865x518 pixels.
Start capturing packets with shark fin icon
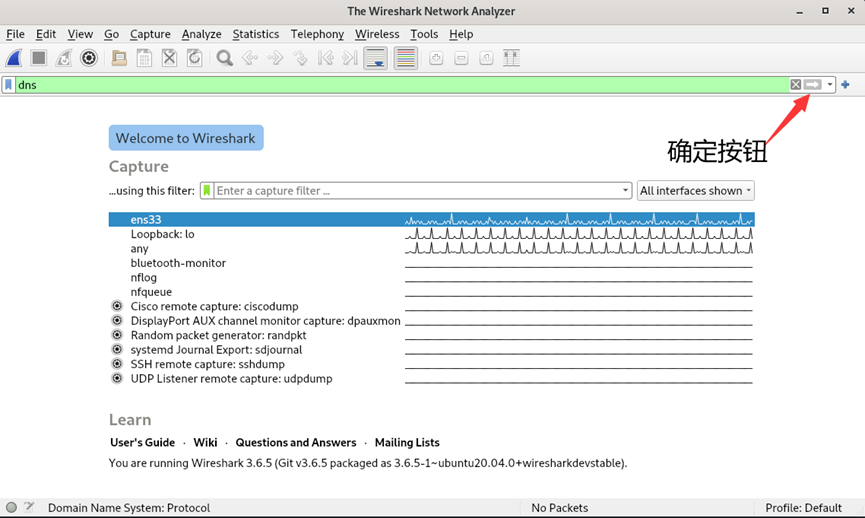(x=14, y=58)
